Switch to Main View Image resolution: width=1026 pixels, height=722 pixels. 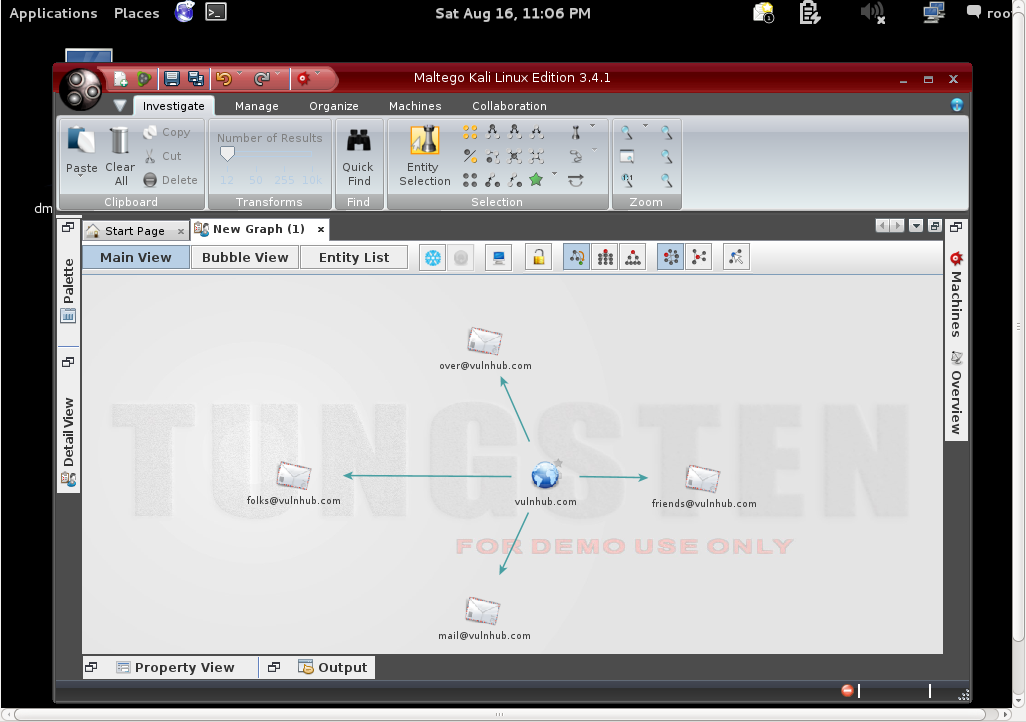(136, 258)
